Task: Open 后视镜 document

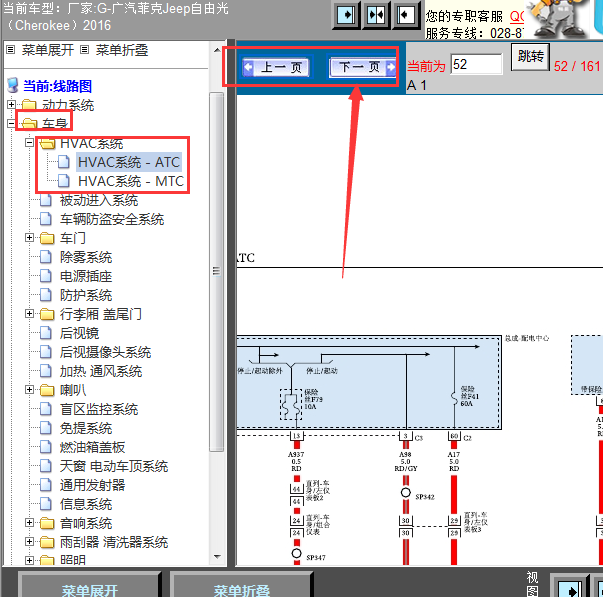Action: [79, 333]
